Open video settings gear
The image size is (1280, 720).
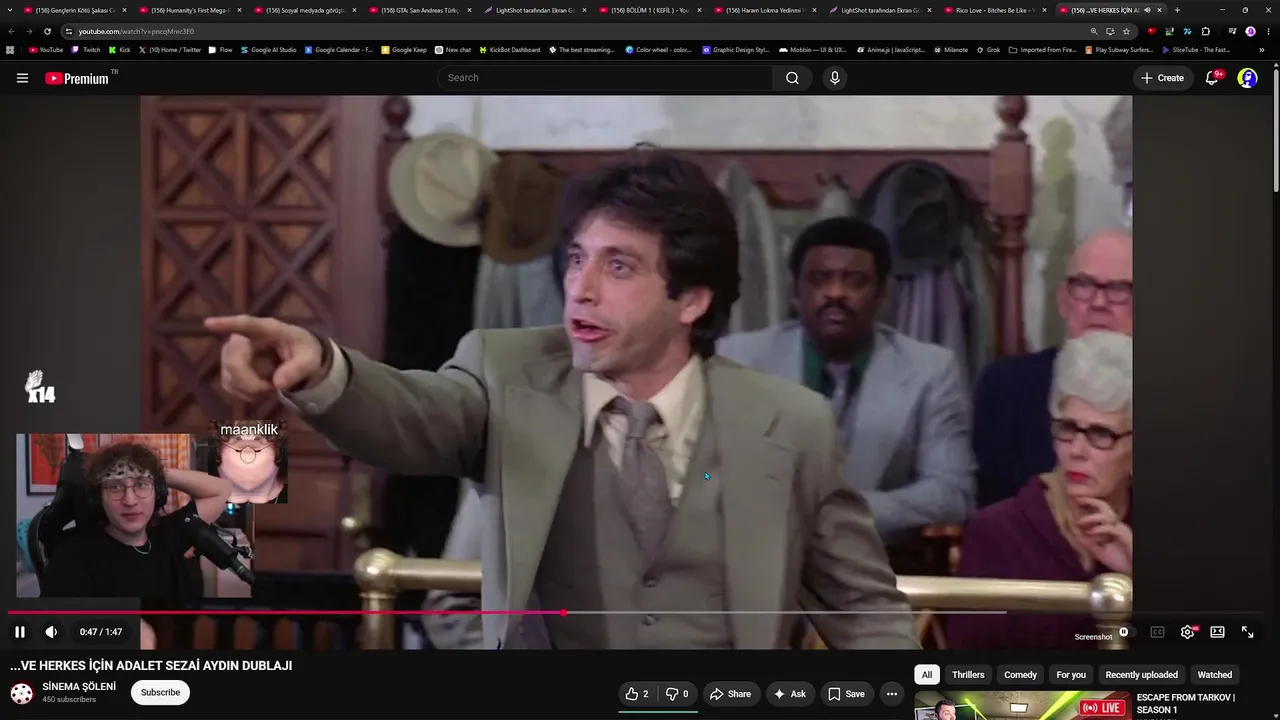click(1187, 632)
